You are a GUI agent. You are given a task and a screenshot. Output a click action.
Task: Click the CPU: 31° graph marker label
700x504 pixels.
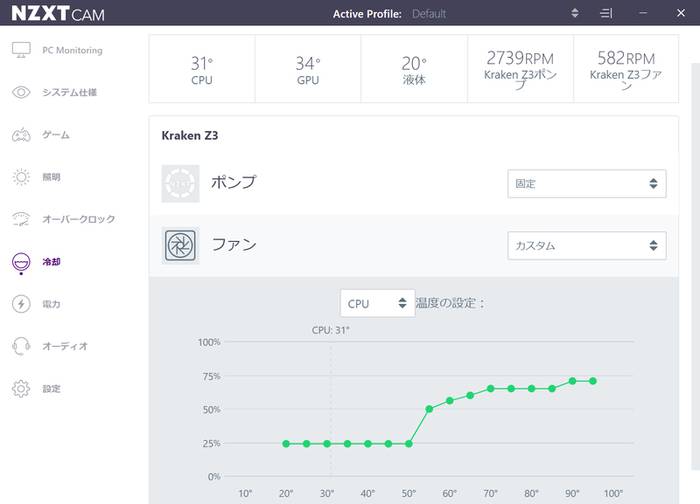pos(331,330)
